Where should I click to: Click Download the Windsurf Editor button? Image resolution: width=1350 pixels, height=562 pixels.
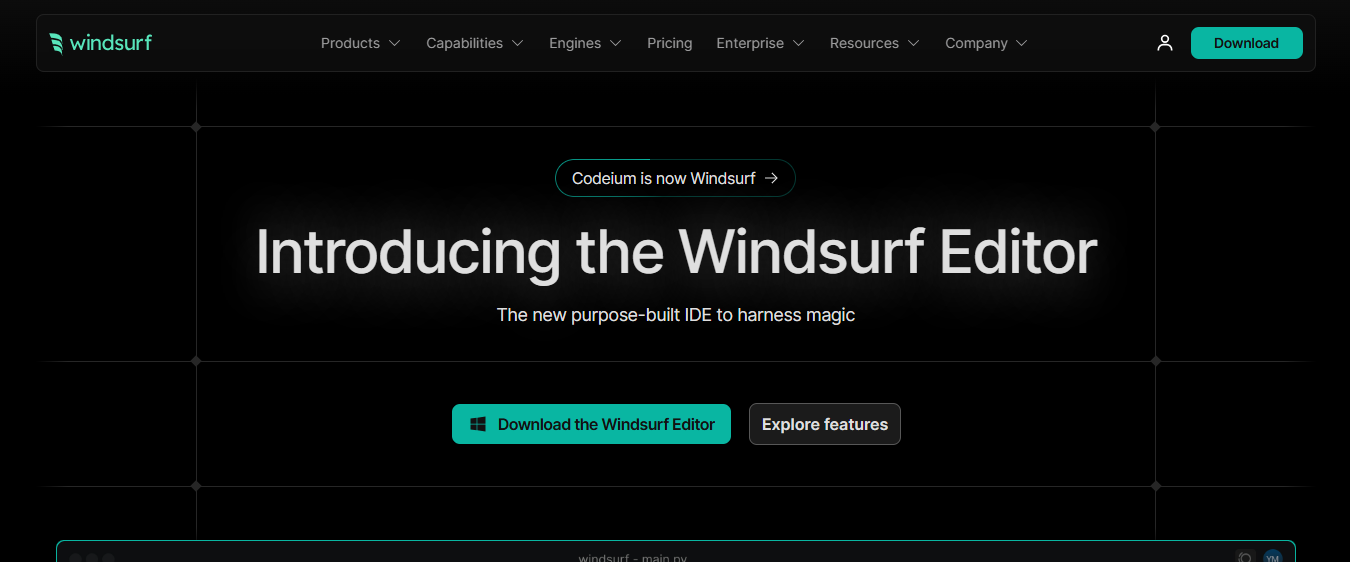[x=591, y=424]
